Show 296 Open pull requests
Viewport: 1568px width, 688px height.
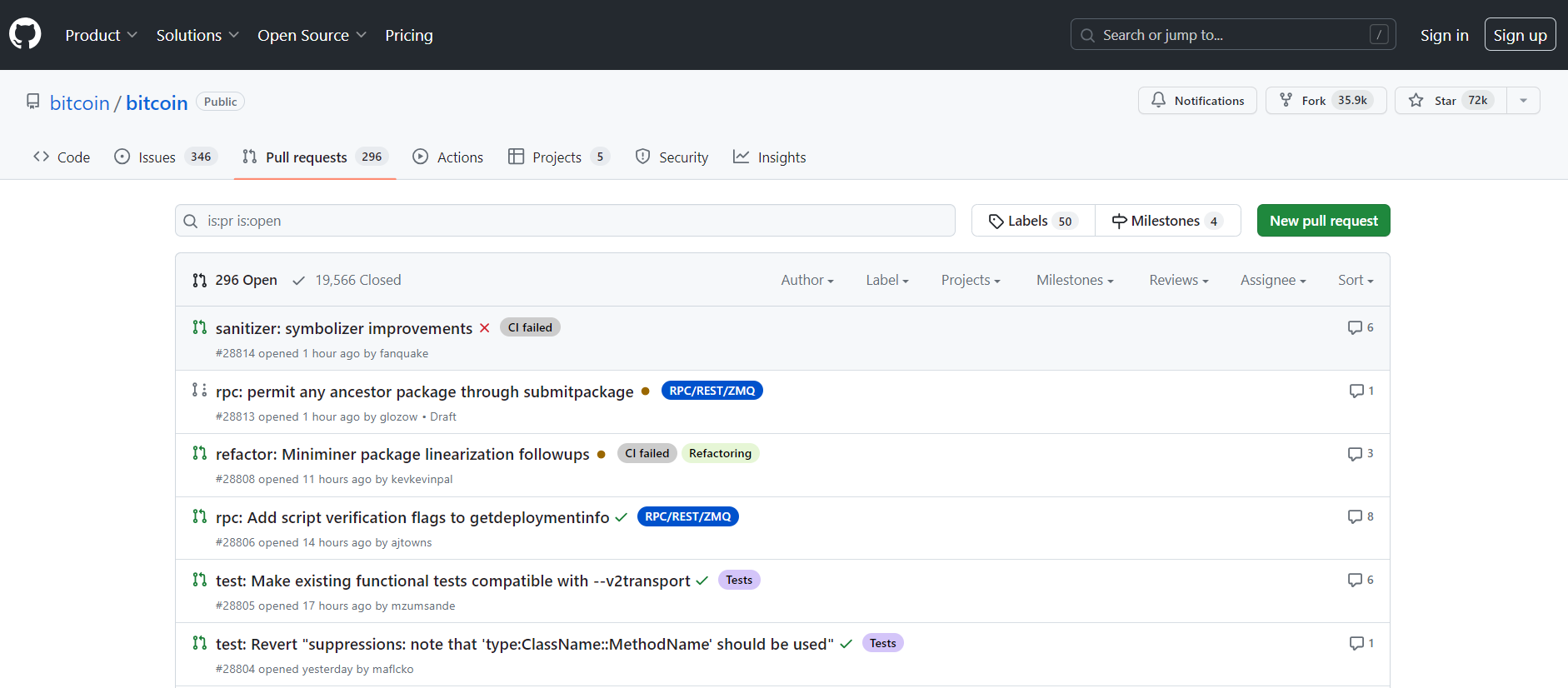click(x=235, y=281)
